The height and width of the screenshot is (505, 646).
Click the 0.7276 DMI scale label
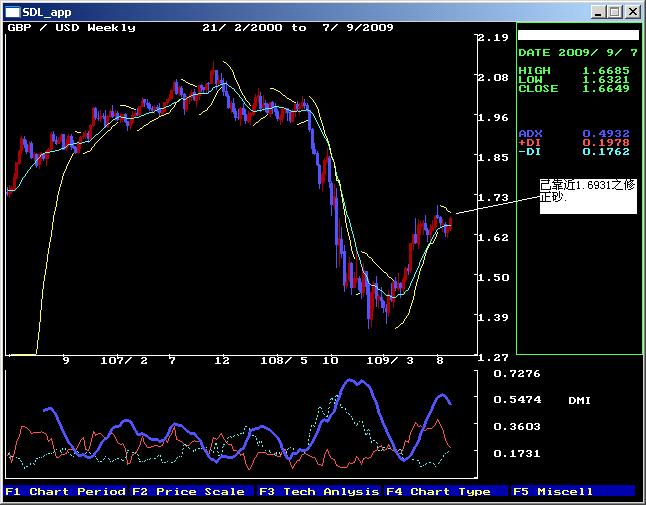[x=517, y=374]
